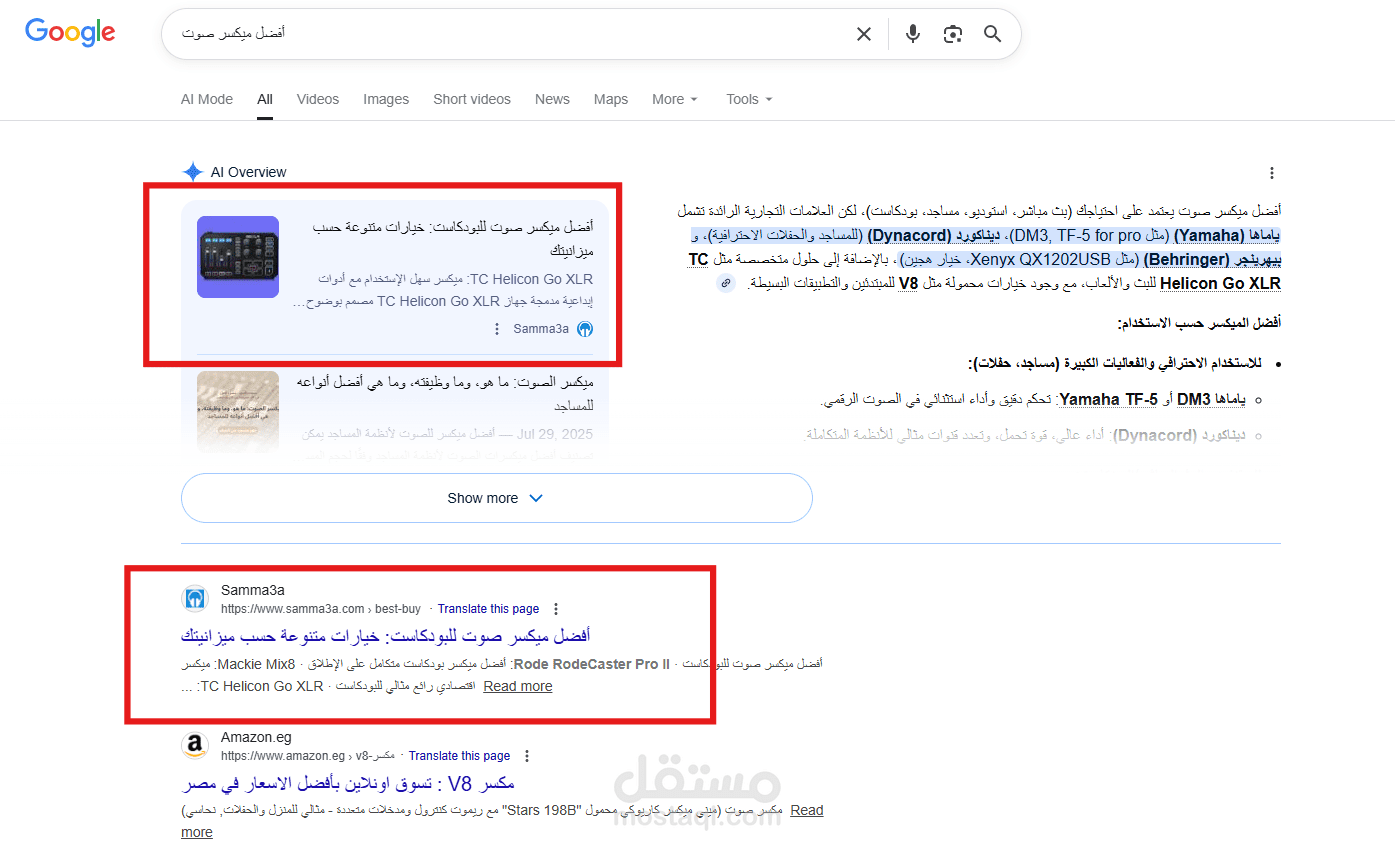The height and width of the screenshot is (848, 1395).
Task: Click the Samma3a site name above the URL
Action: click(253, 590)
